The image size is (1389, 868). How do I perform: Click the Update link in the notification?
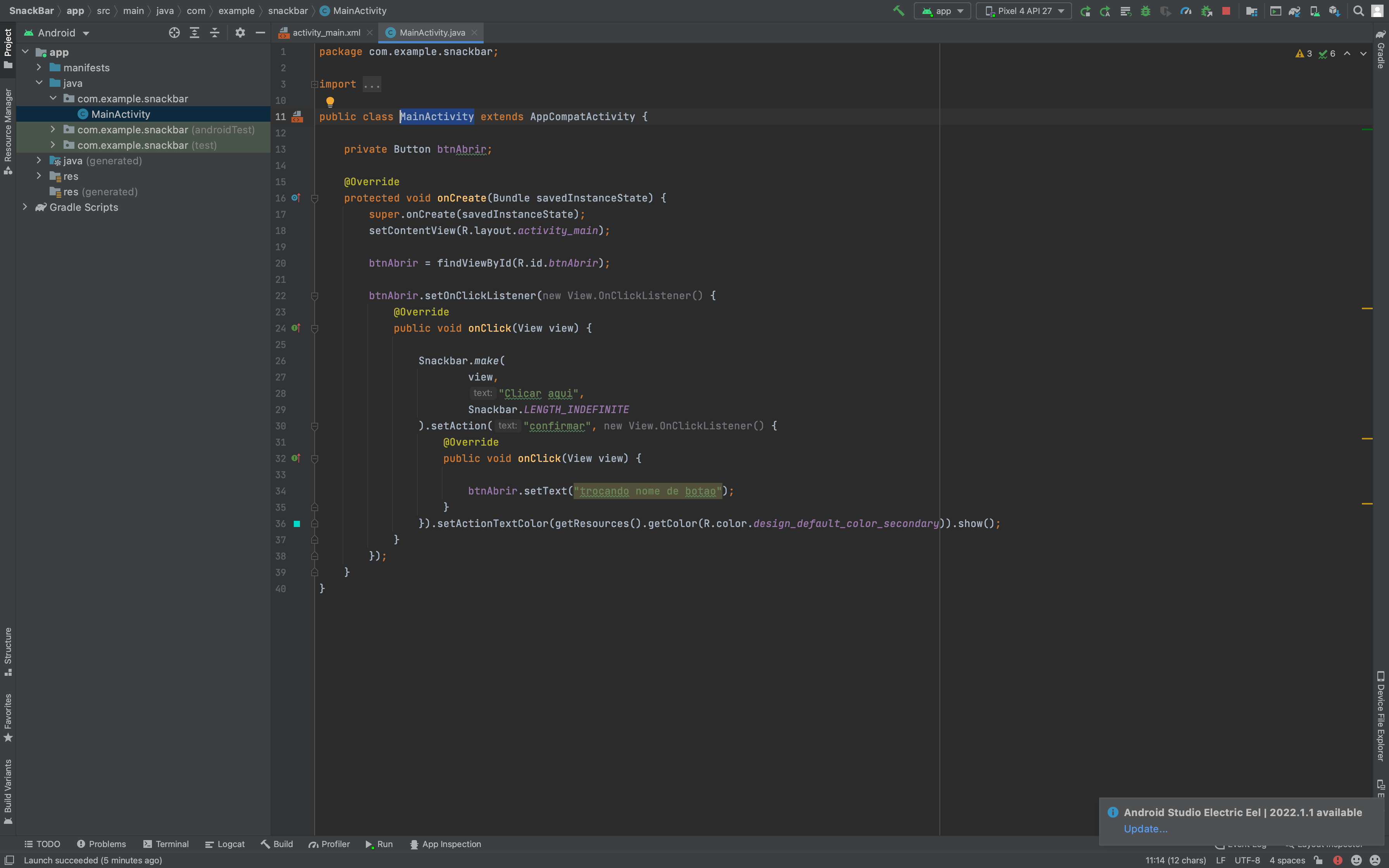click(1145, 829)
